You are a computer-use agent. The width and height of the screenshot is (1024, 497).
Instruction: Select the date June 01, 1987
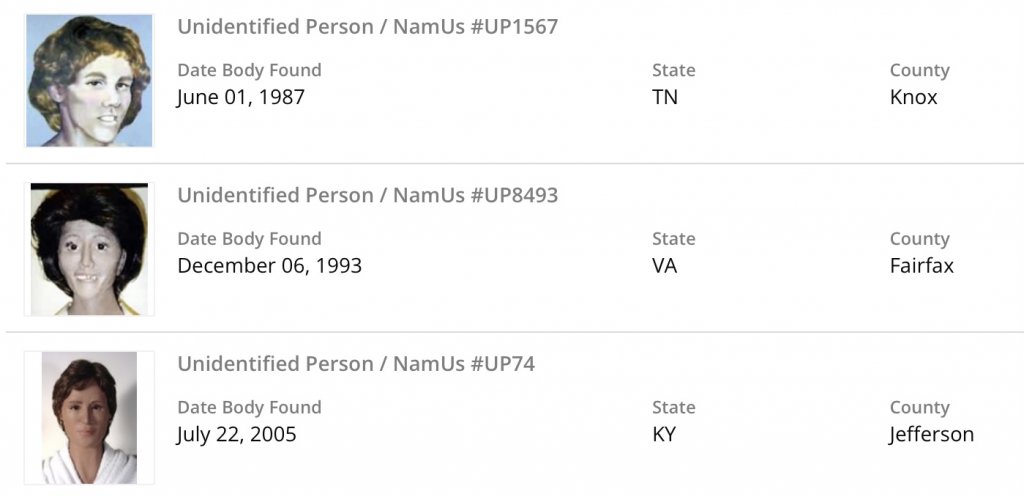point(241,98)
